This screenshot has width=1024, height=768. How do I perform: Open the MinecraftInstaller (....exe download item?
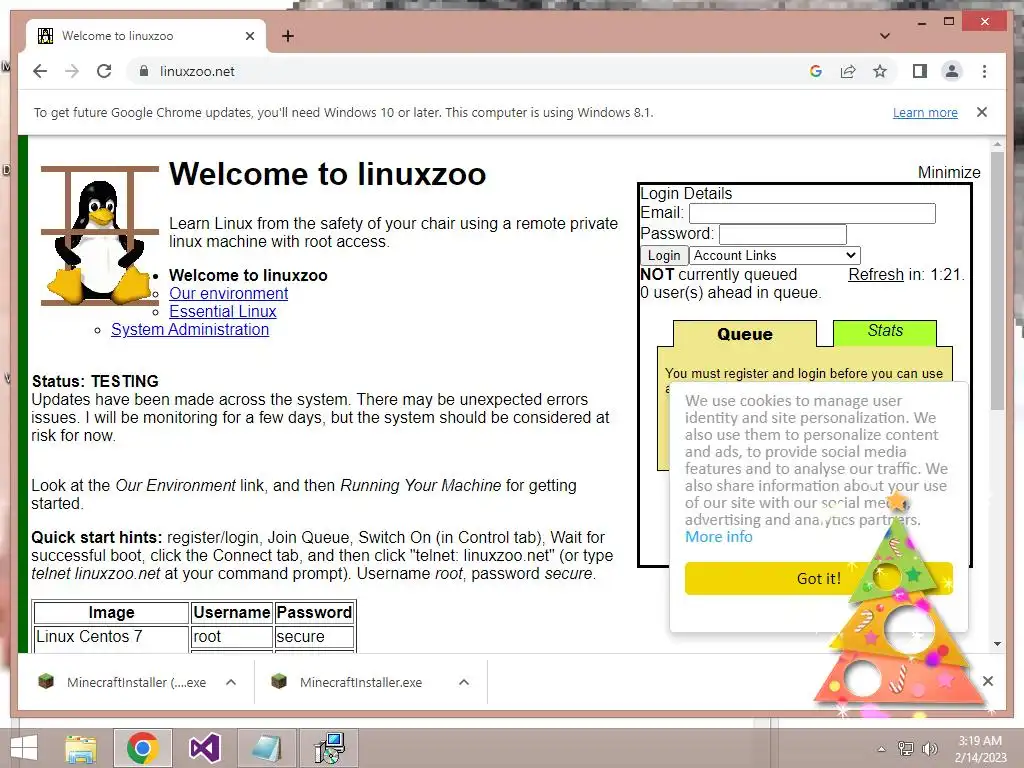point(122,682)
